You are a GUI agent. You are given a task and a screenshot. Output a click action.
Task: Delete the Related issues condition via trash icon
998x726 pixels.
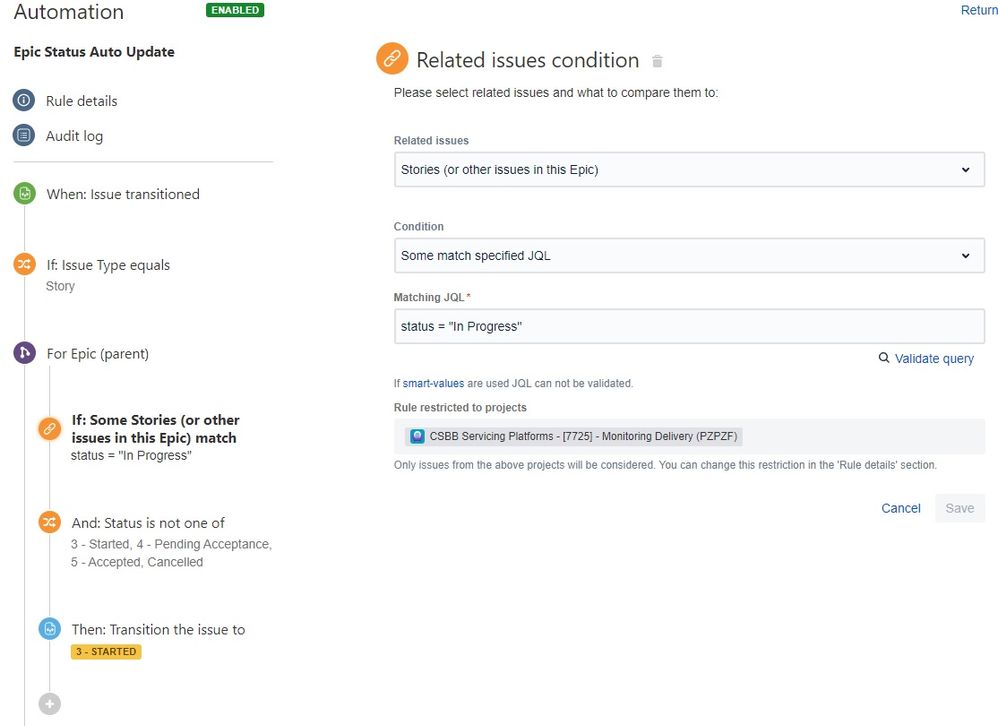657,61
